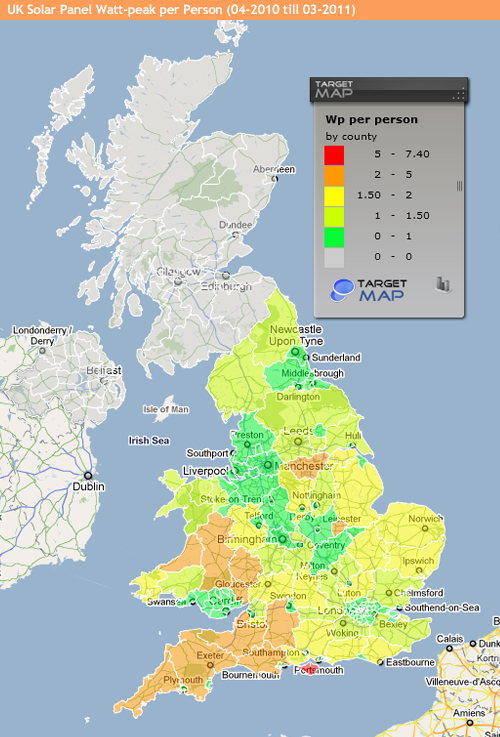Select the Norwich city marker
The width and height of the screenshot is (500, 737).
pyautogui.click(x=425, y=528)
